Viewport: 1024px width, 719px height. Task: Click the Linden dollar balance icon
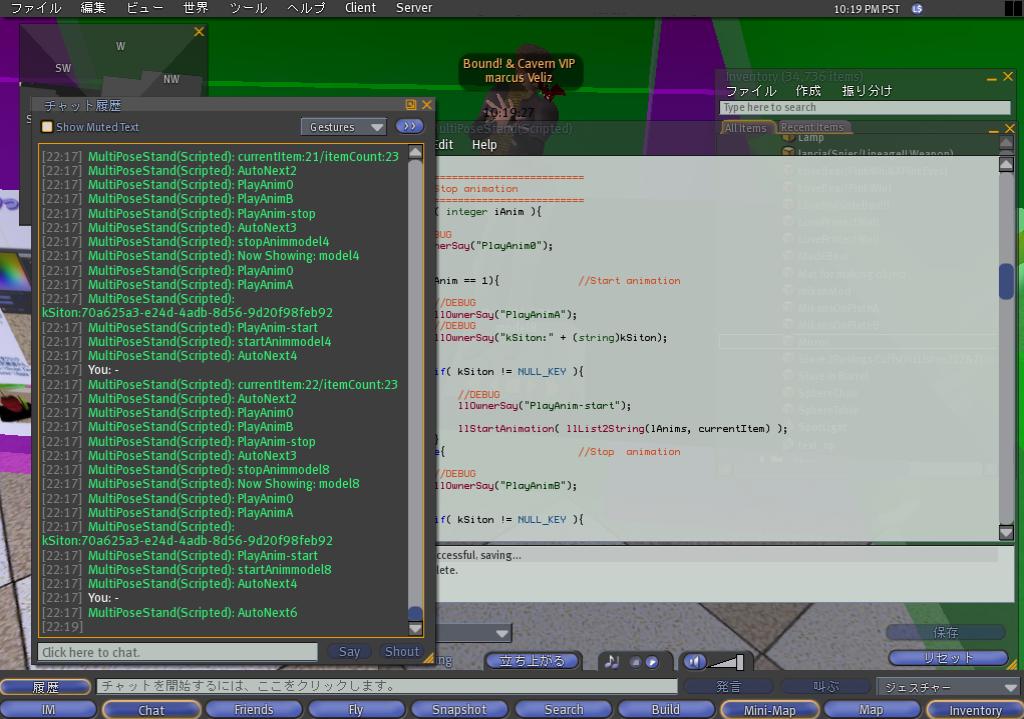pyautogui.click(x=917, y=8)
